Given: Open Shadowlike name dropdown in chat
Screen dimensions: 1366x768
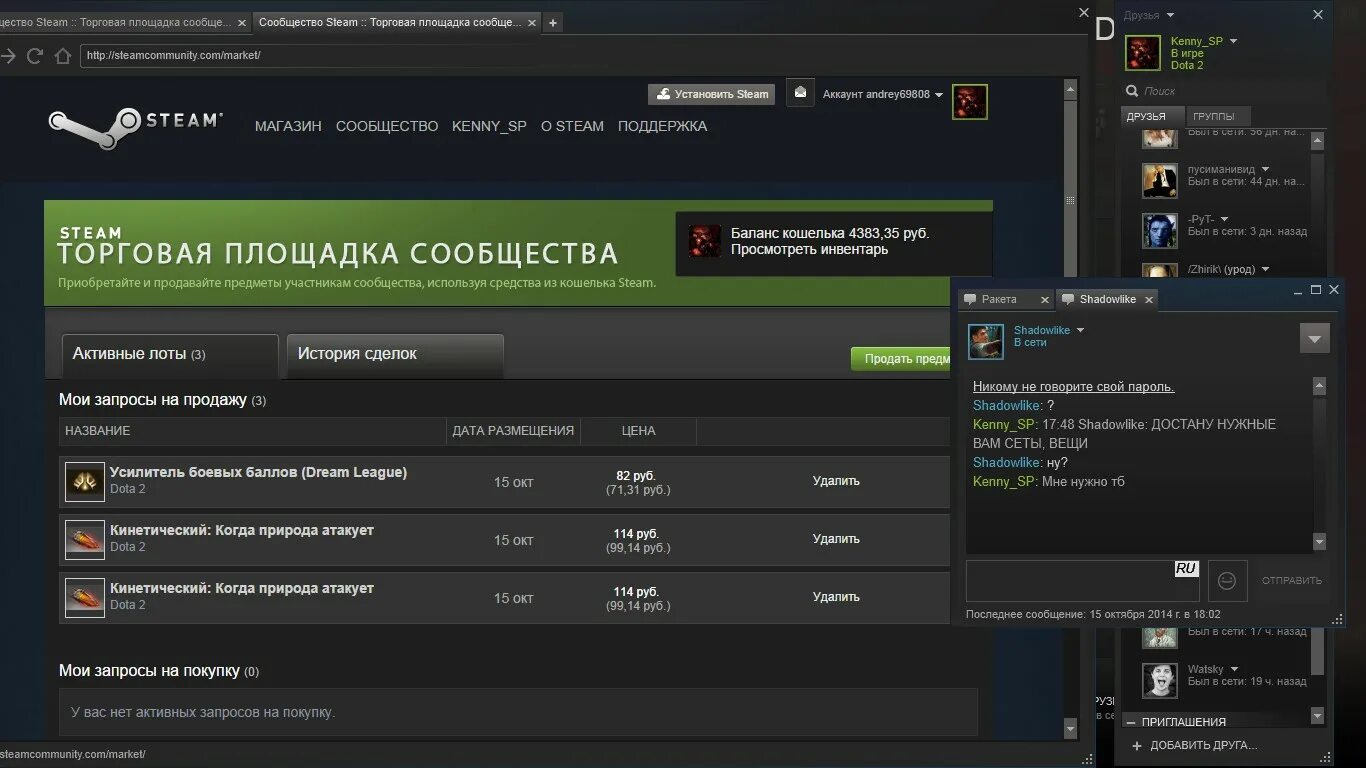Looking at the screenshot, I should pos(1080,330).
